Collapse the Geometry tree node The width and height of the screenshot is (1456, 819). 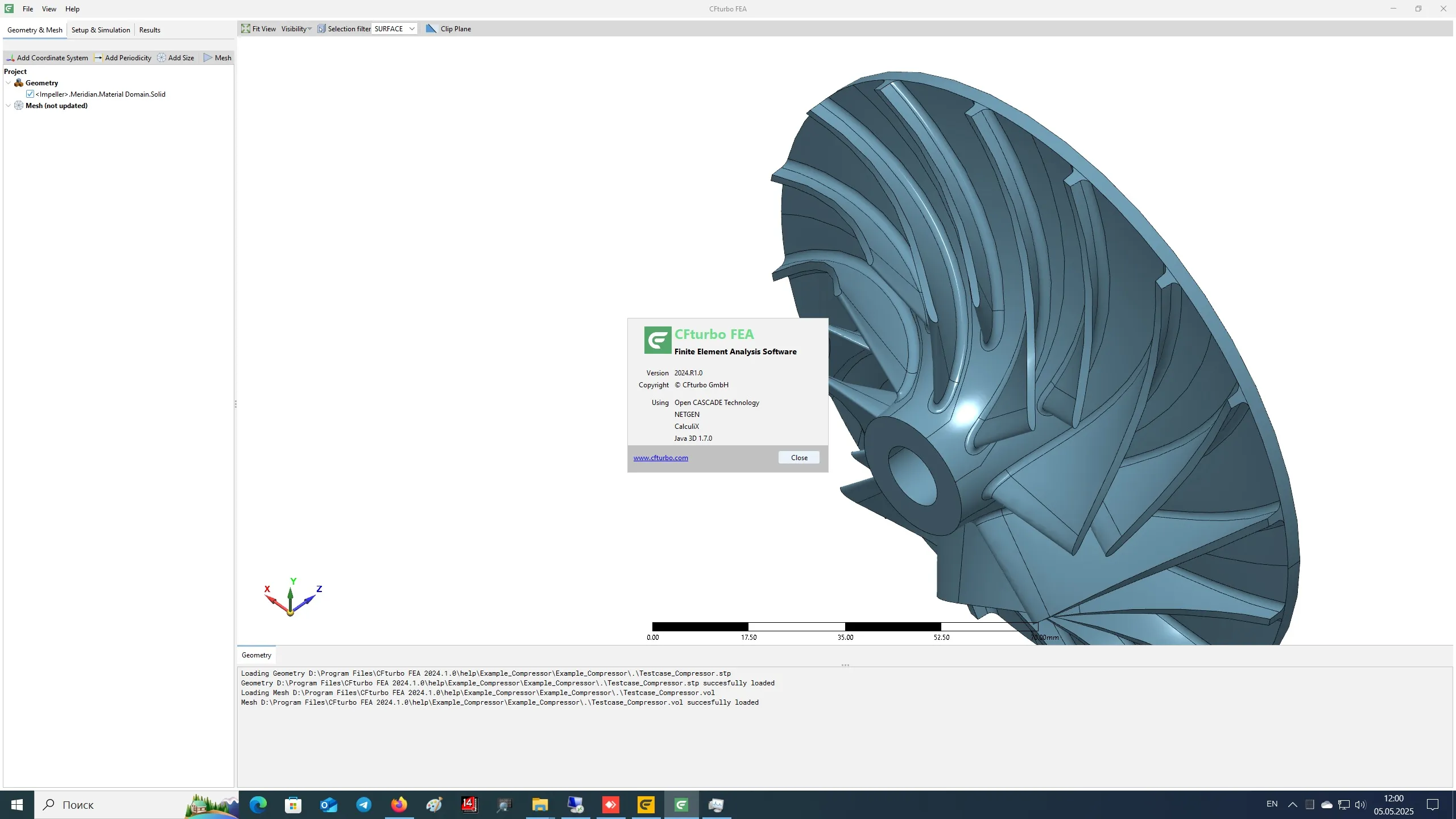pyautogui.click(x=9, y=82)
